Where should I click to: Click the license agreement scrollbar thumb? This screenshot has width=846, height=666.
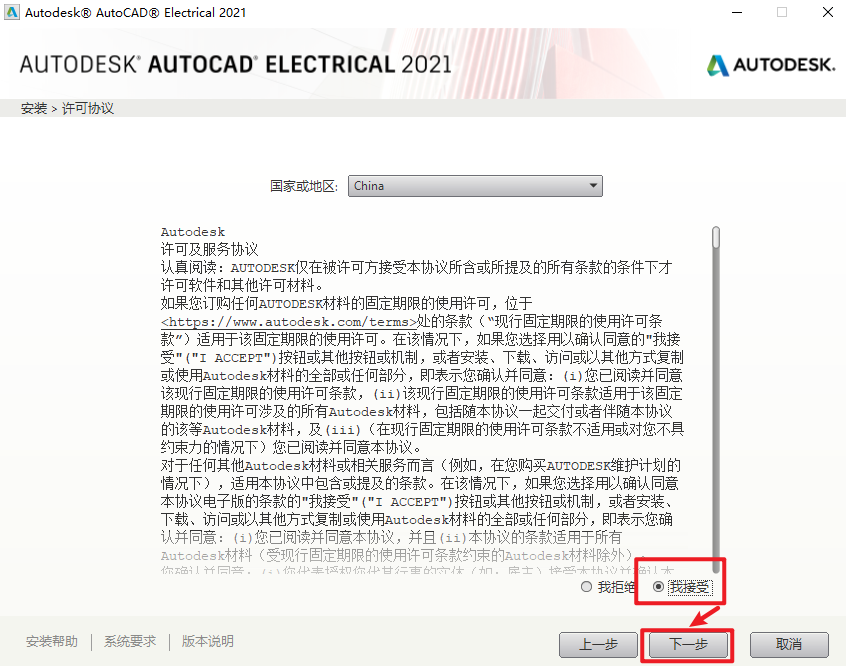click(716, 237)
